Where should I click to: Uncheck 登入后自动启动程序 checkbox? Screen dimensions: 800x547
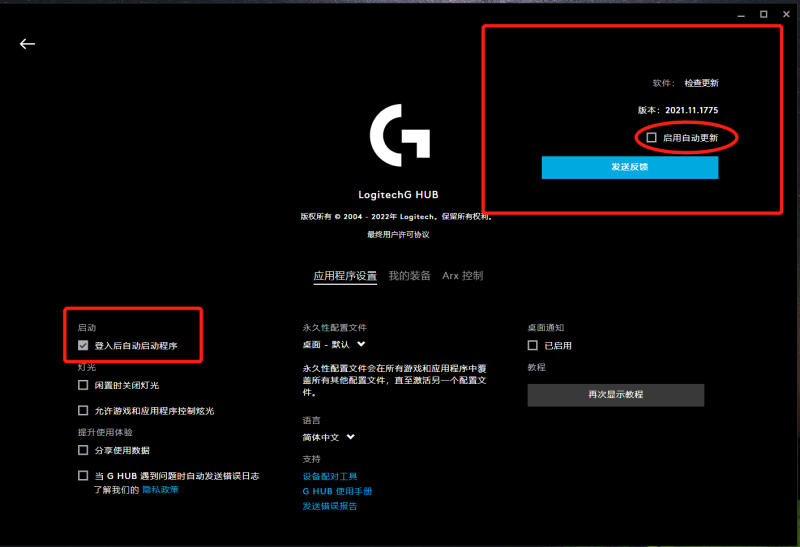(x=83, y=345)
